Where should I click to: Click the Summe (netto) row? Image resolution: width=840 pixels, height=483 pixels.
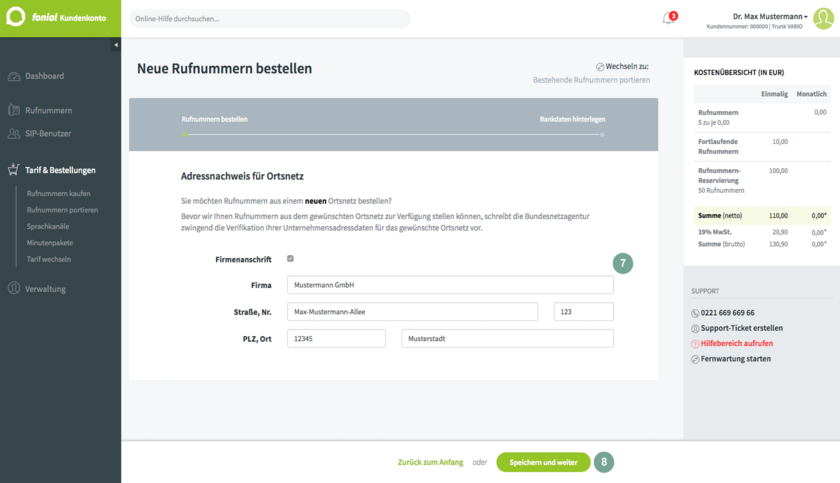click(762, 215)
